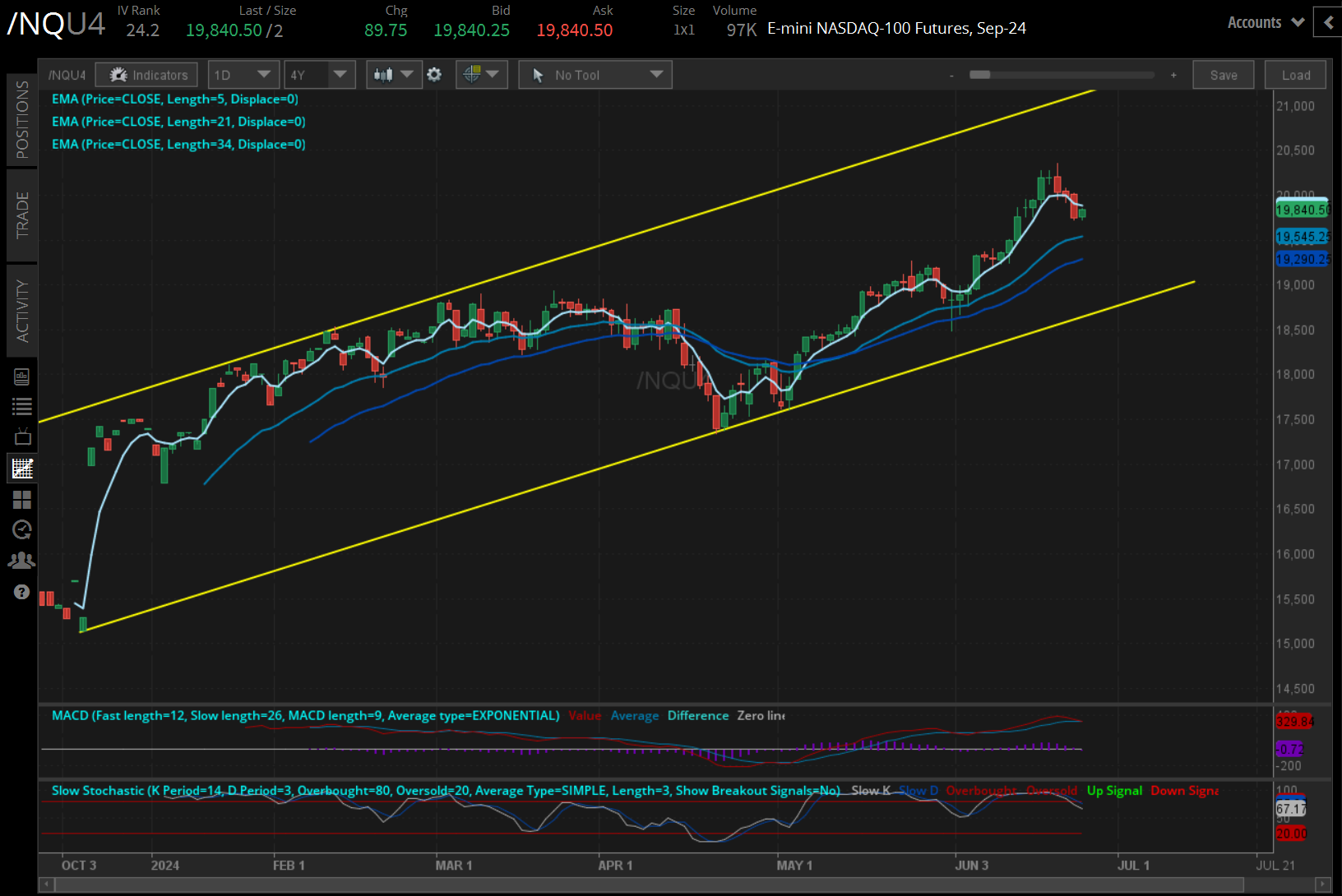Image resolution: width=1342 pixels, height=896 pixels.
Task: Click the zoom in plus icon
Action: [1173, 76]
